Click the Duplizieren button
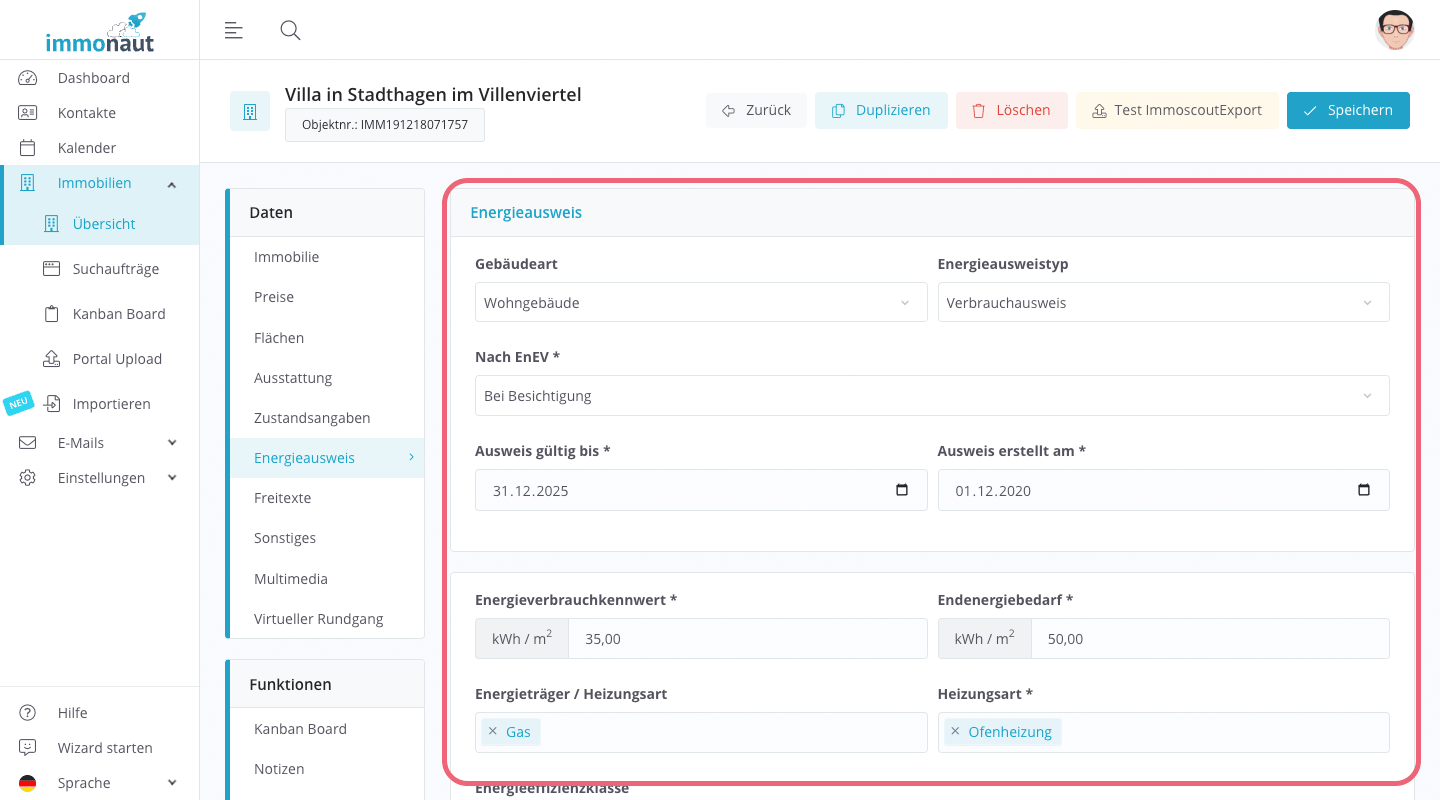Viewport: 1440px width, 800px height. (881, 110)
